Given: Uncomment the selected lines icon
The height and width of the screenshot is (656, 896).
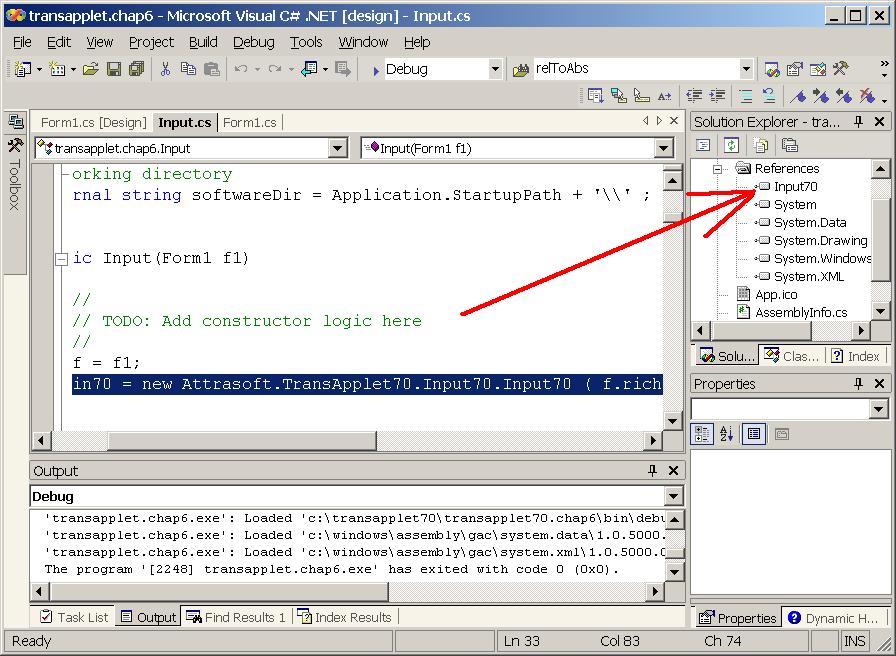Looking at the screenshot, I should click(x=769, y=96).
